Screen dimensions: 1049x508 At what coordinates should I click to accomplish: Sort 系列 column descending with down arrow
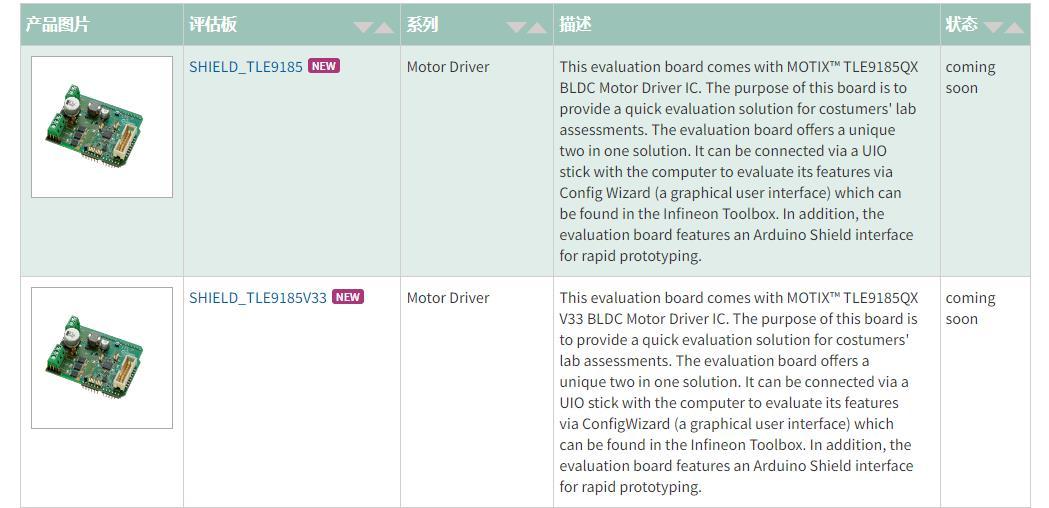(516, 27)
